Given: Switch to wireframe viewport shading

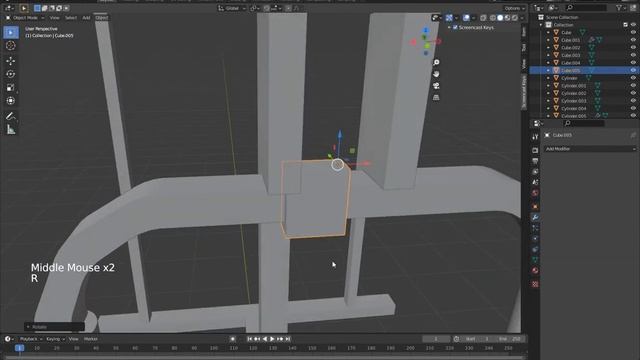Looking at the screenshot, I should (x=493, y=18).
